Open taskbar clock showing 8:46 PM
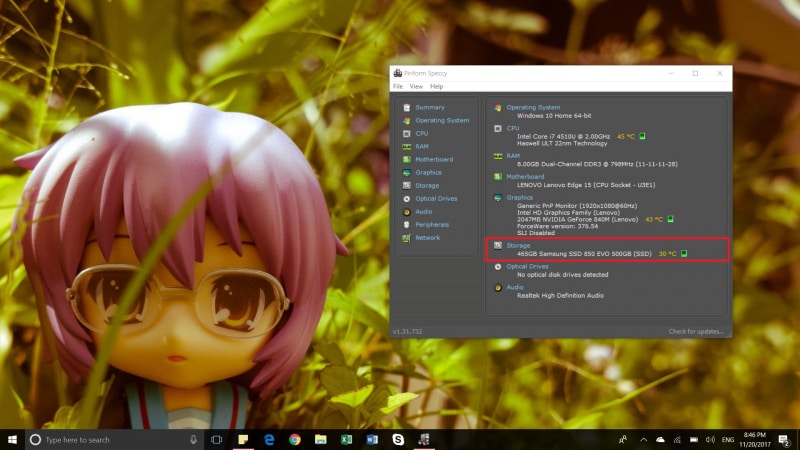This screenshot has width=800, height=450. click(x=755, y=439)
